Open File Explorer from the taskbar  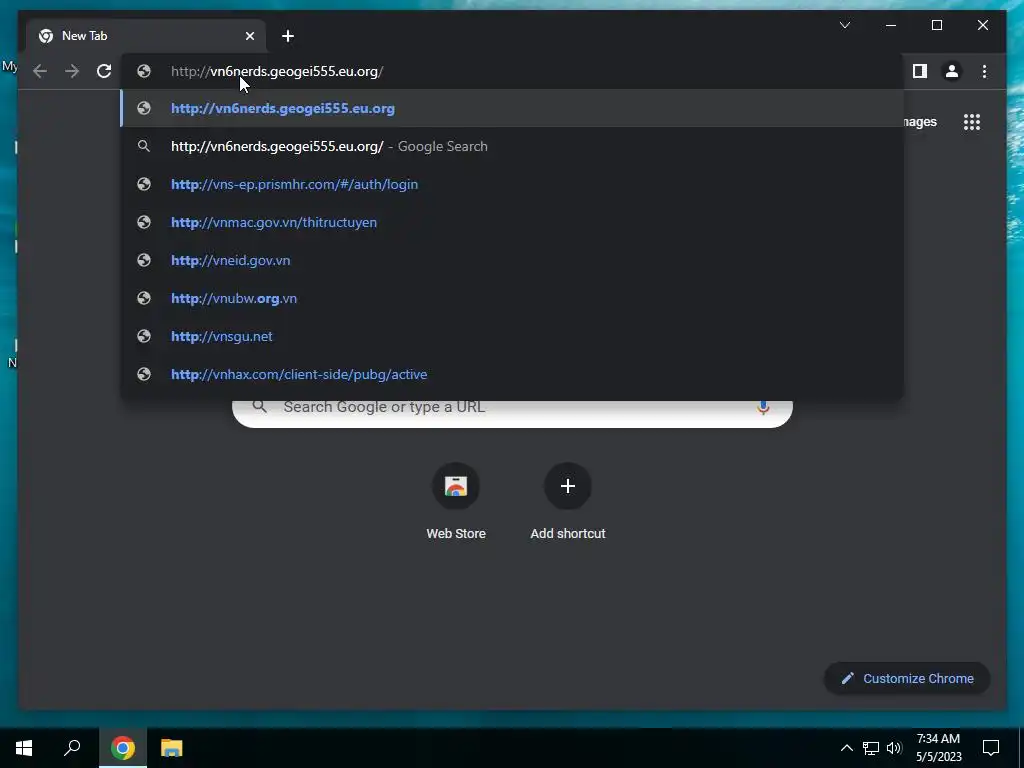[x=172, y=748]
